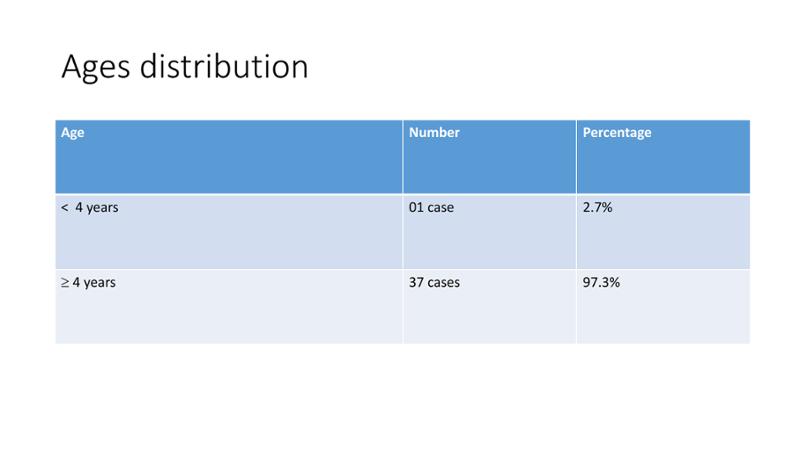This screenshot has height=450, width=800.
Task: Click the 'Age' column header cell
Action: click(x=229, y=157)
